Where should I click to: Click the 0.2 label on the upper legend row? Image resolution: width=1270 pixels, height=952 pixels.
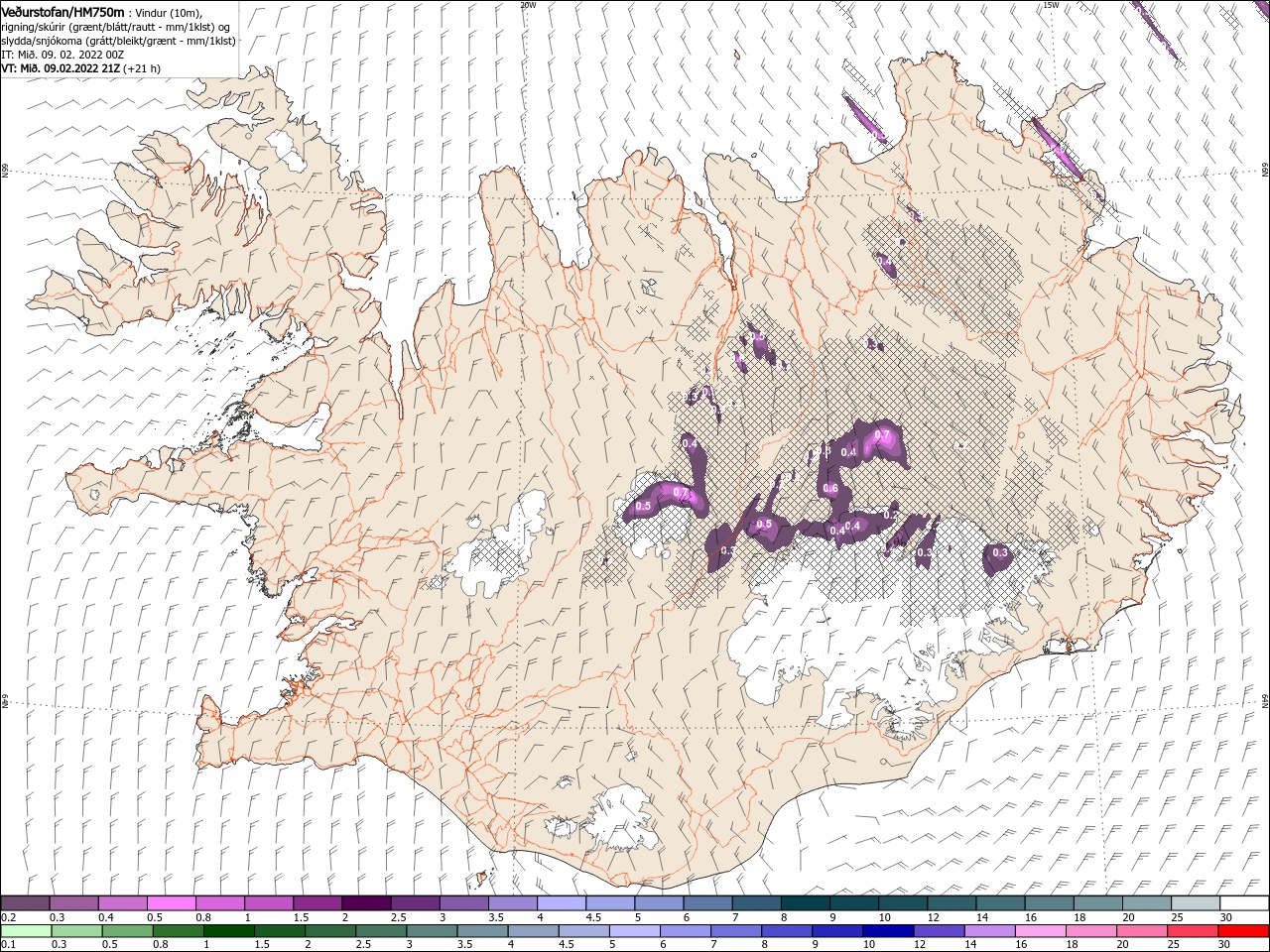click(x=8, y=917)
